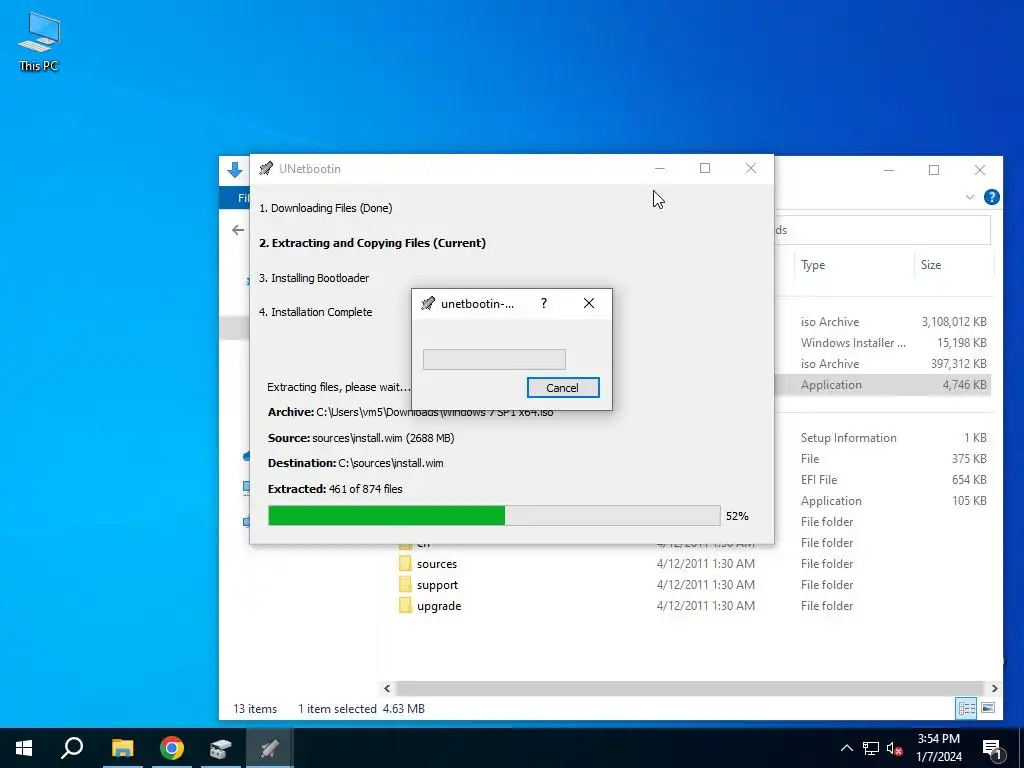This screenshot has height=768, width=1024.
Task: Select the 105 KB Application row
Action: pyautogui.click(x=882, y=501)
